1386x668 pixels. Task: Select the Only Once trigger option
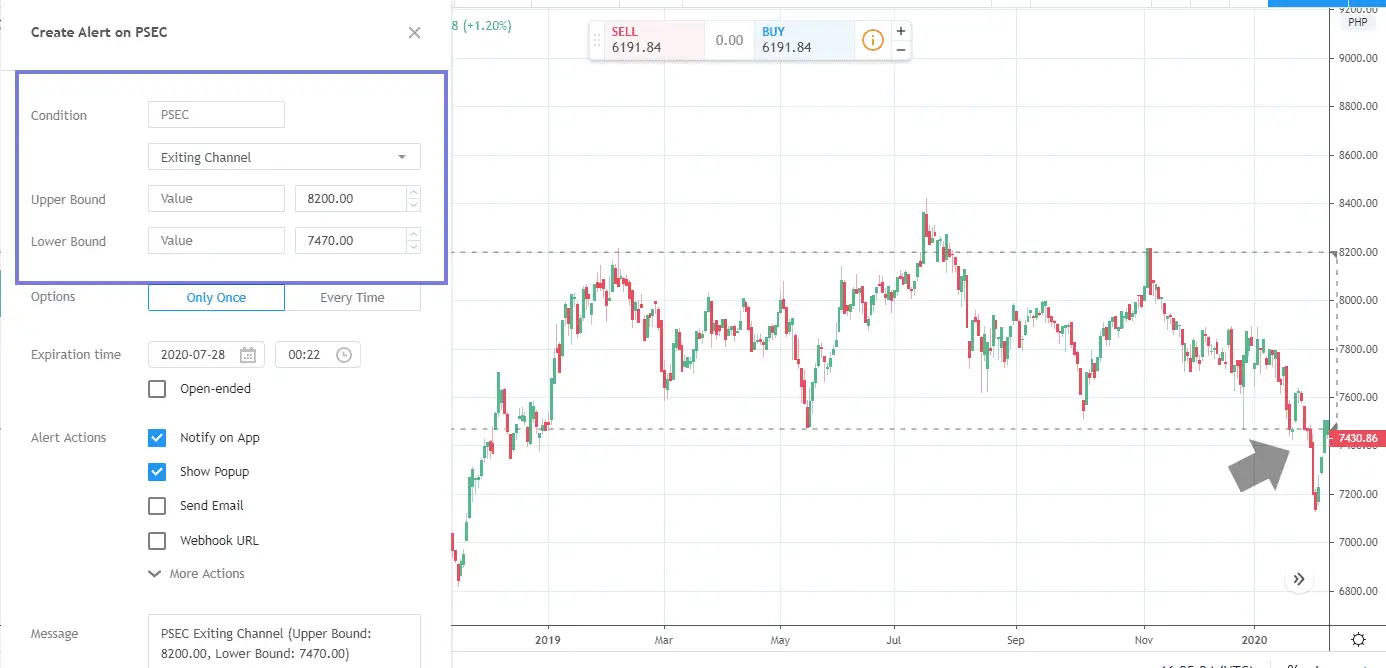click(x=216, y=297)
